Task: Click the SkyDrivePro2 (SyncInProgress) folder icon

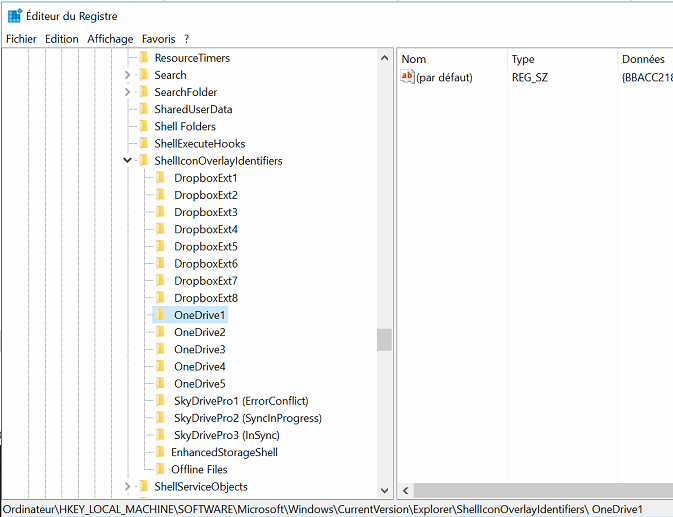Action: point(160,418)
